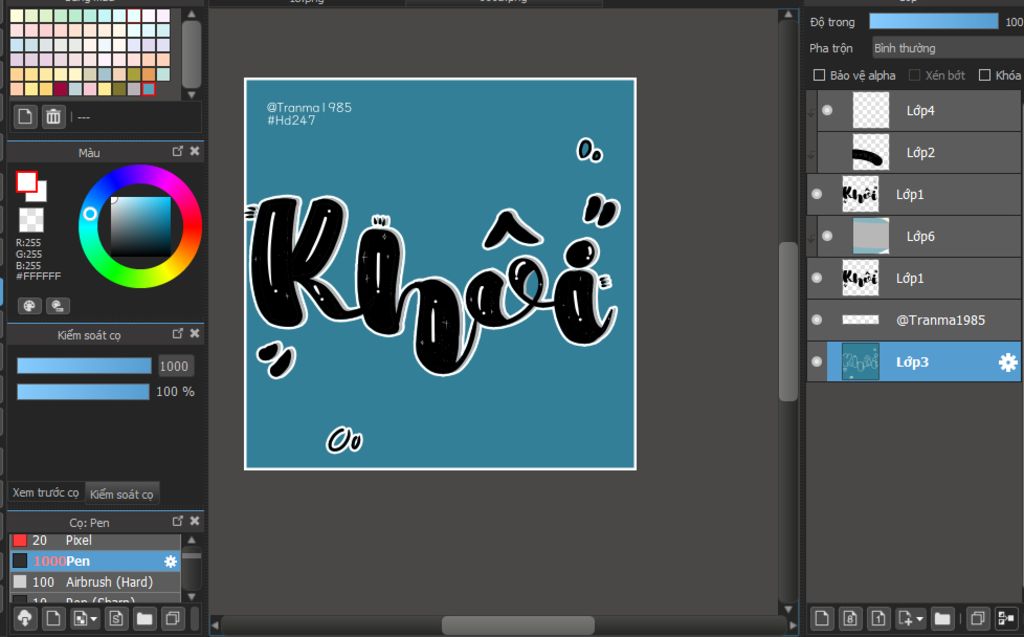Screen dimensions: 1024x637
Task: Click the Lớp6 layer thumbnail
Action: [x=871, y=236]
